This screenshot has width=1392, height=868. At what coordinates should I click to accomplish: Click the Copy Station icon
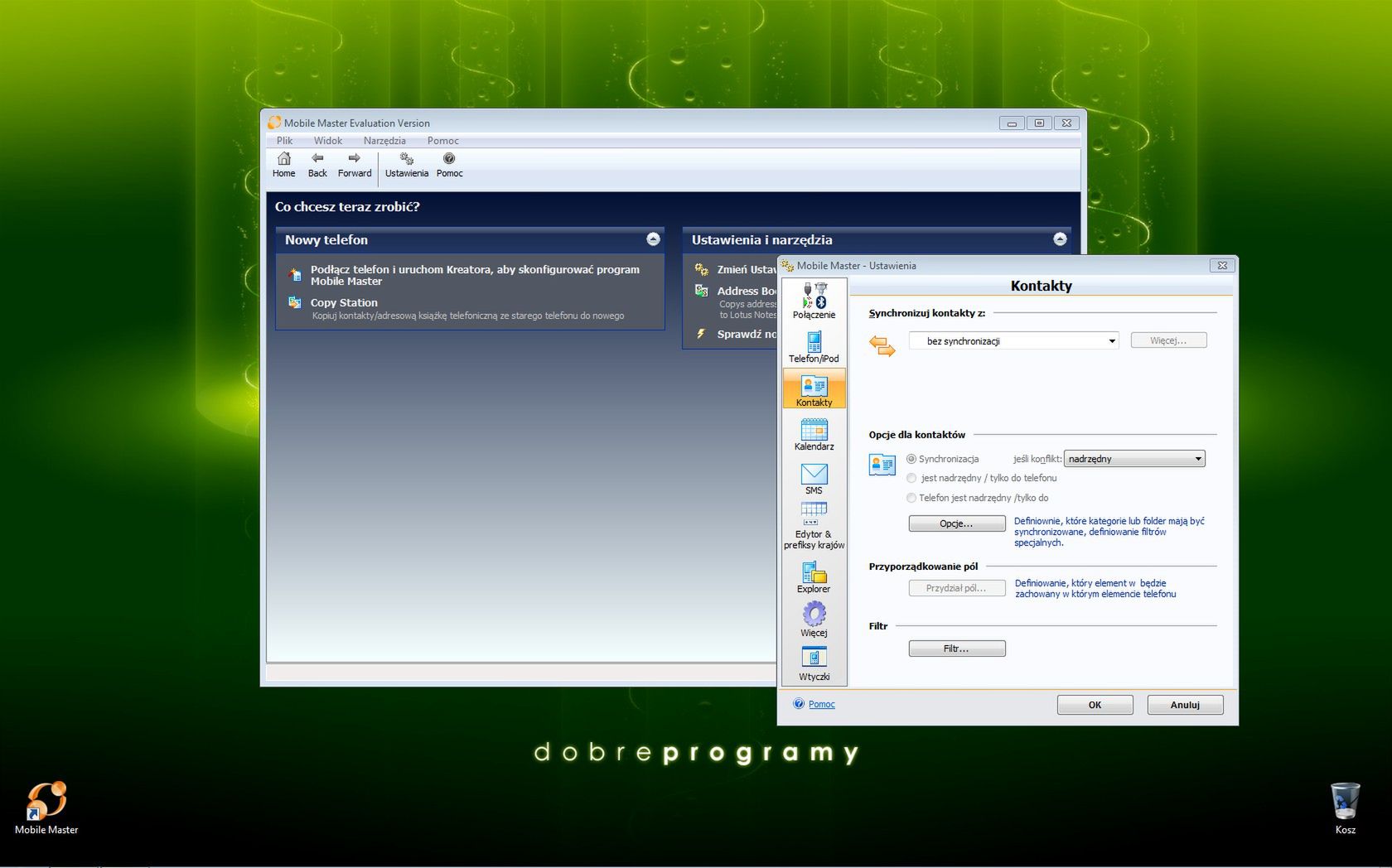pyautogui.click(x=294, y=302)
